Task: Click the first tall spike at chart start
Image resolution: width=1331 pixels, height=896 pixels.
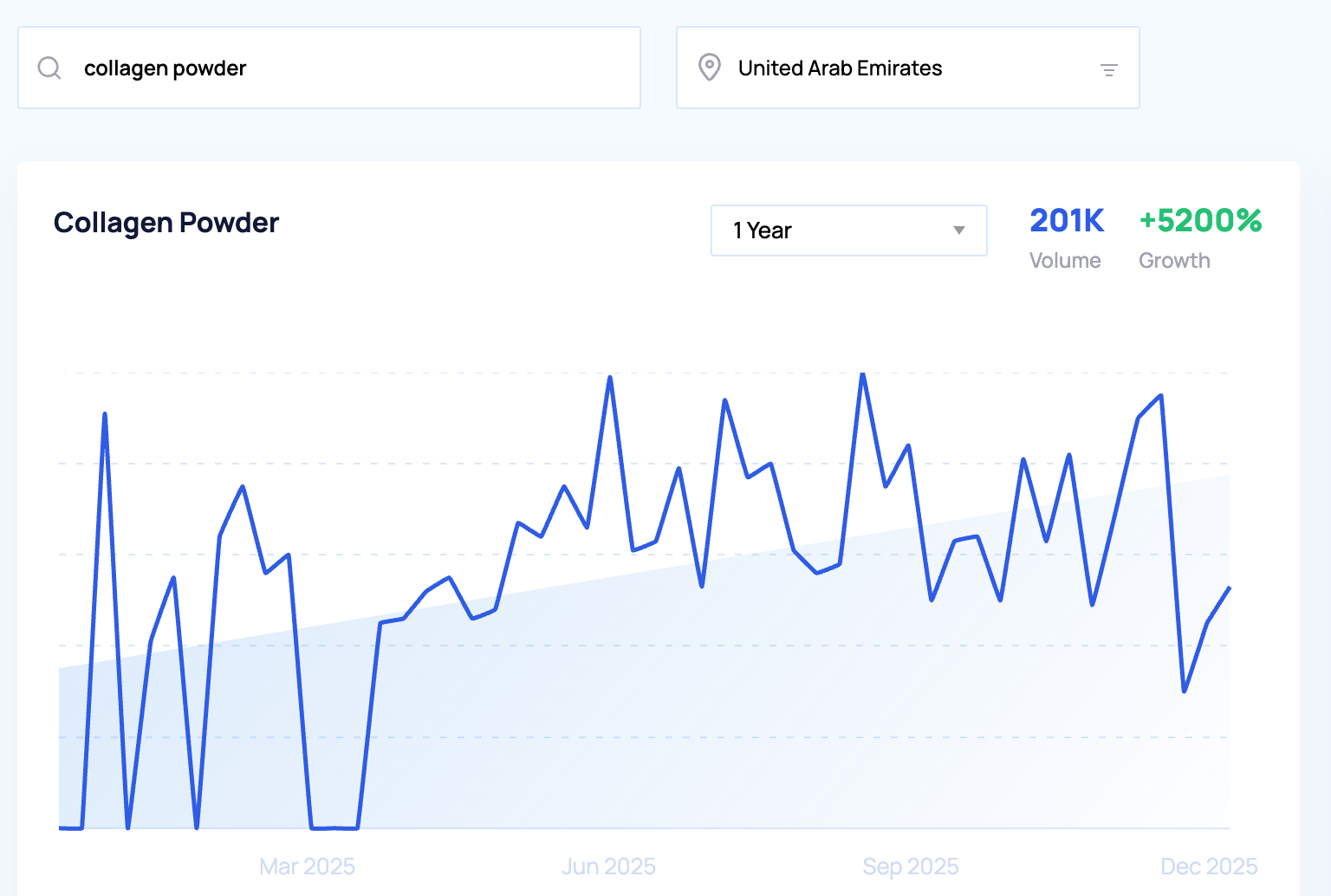Action: (x=105, y=415)
